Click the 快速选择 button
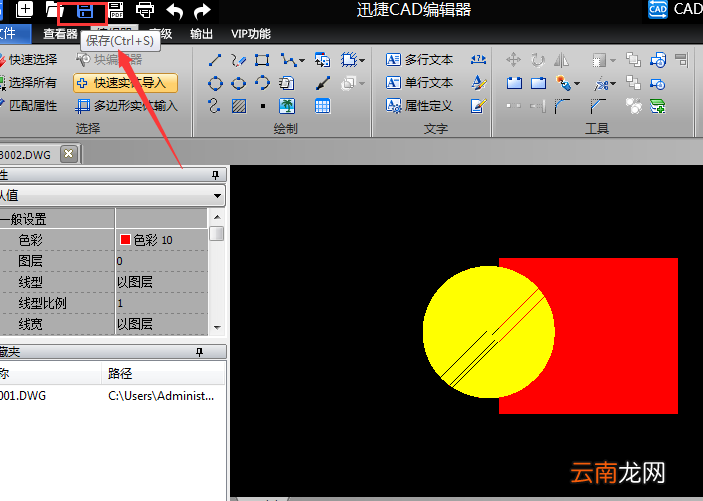703x501 pixels. point(29,60)
